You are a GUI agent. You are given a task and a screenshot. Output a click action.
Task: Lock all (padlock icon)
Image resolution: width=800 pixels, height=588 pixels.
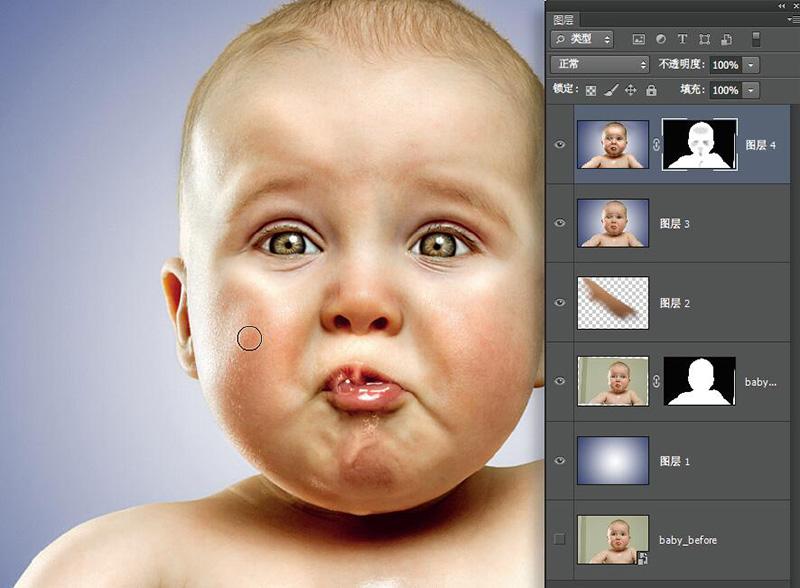click(x=651, y=90)
